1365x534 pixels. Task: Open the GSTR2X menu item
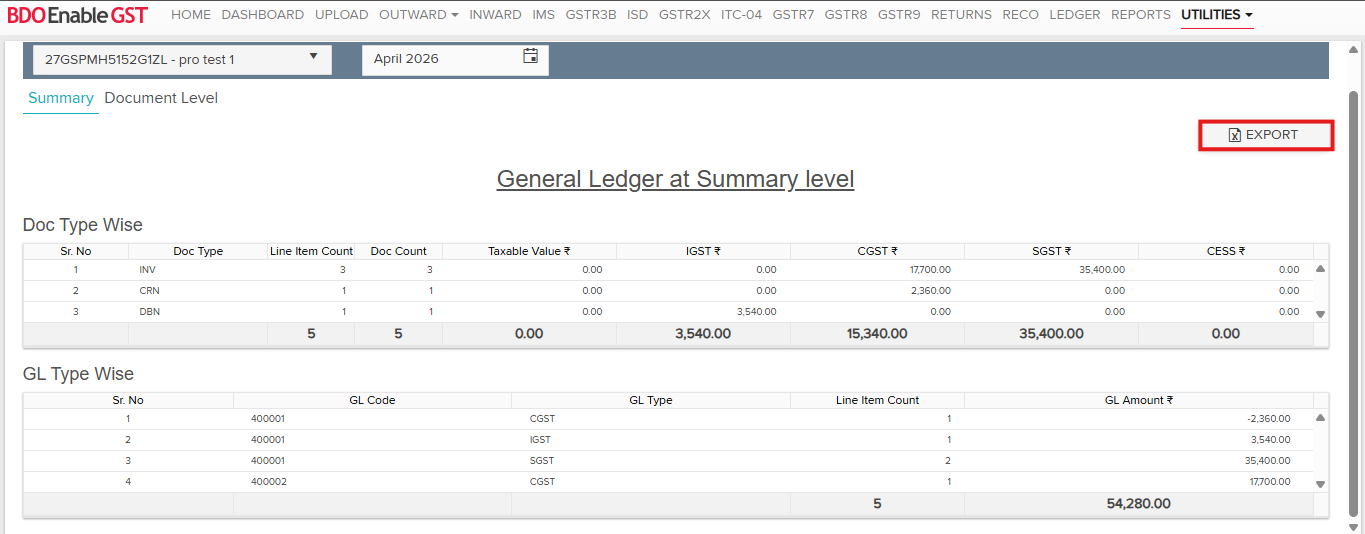(685, 15)
